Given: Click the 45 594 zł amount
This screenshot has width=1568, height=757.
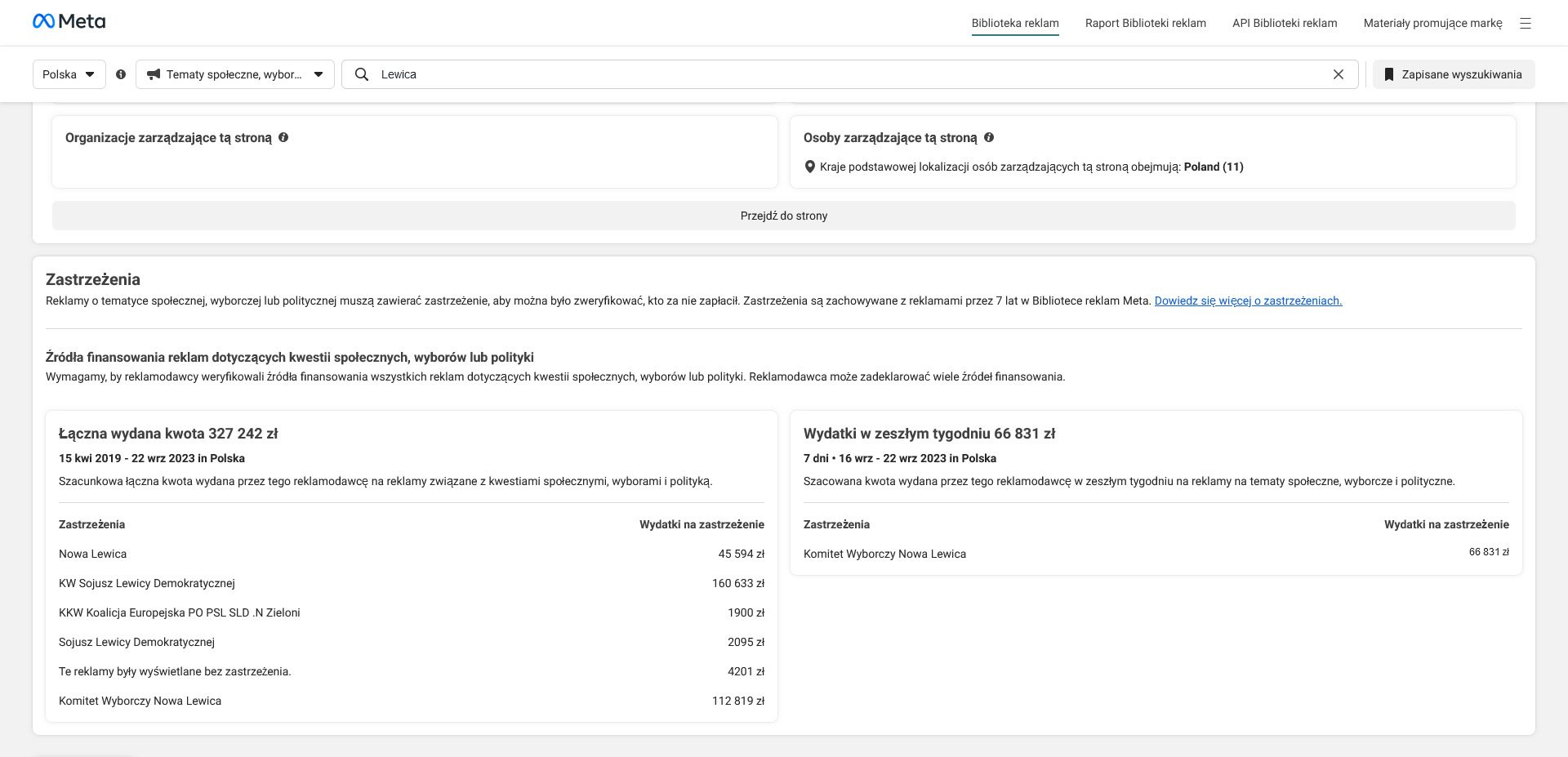Looking at the screenshot, I should point(742,554).
